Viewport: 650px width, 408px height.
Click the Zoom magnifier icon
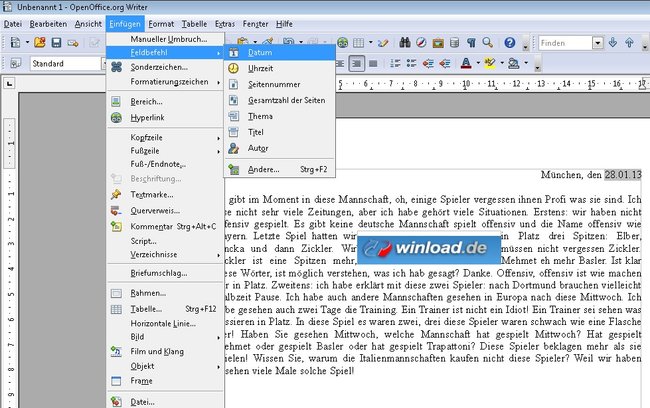tap(488, 42)
